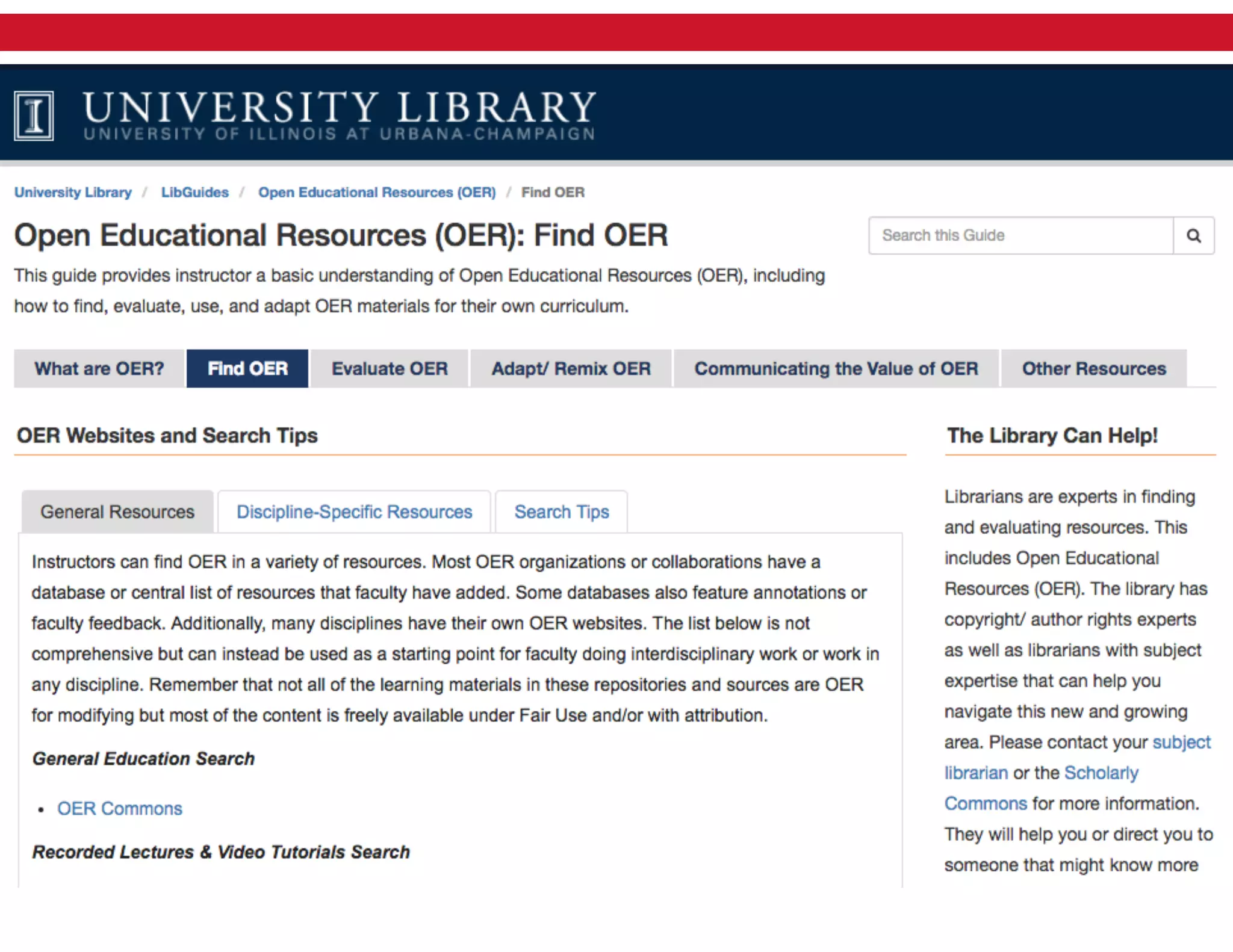Screen dimensions: 1233x952
Task: Open the Evaluate OER tab
Action: 390,368
